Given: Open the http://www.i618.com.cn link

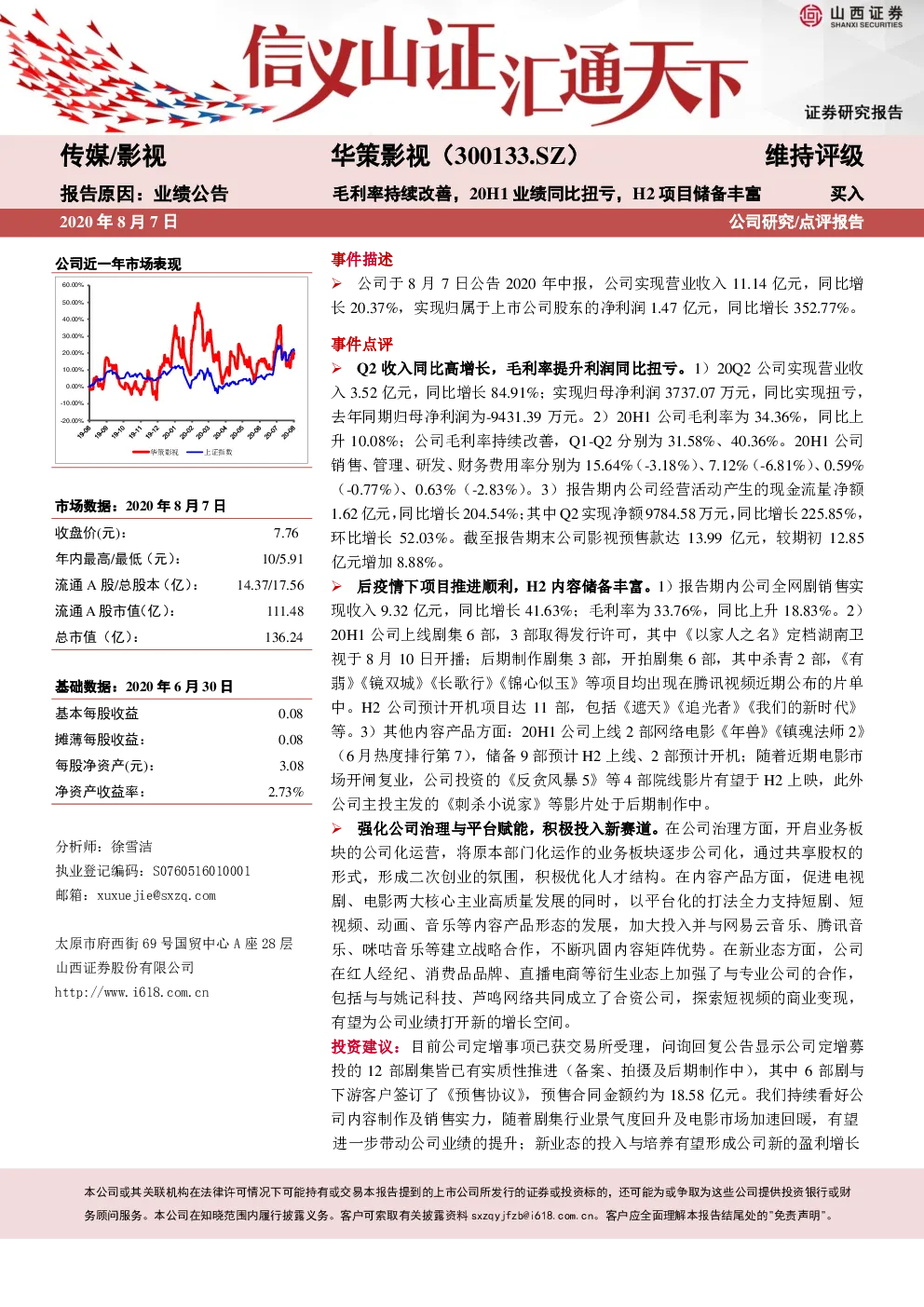Looking at the screenshot, I should pos(131,992).
